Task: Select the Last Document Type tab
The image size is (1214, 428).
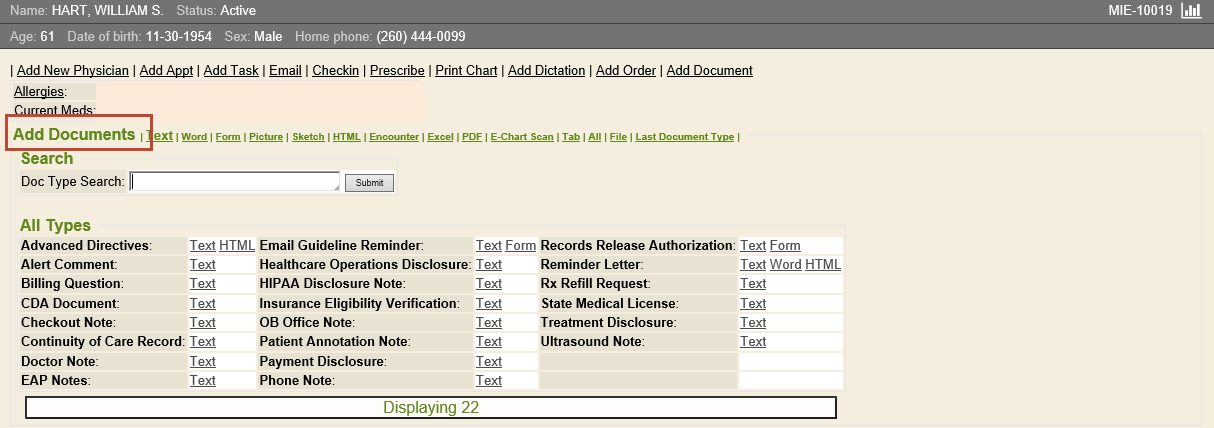Action: point(684,137)
